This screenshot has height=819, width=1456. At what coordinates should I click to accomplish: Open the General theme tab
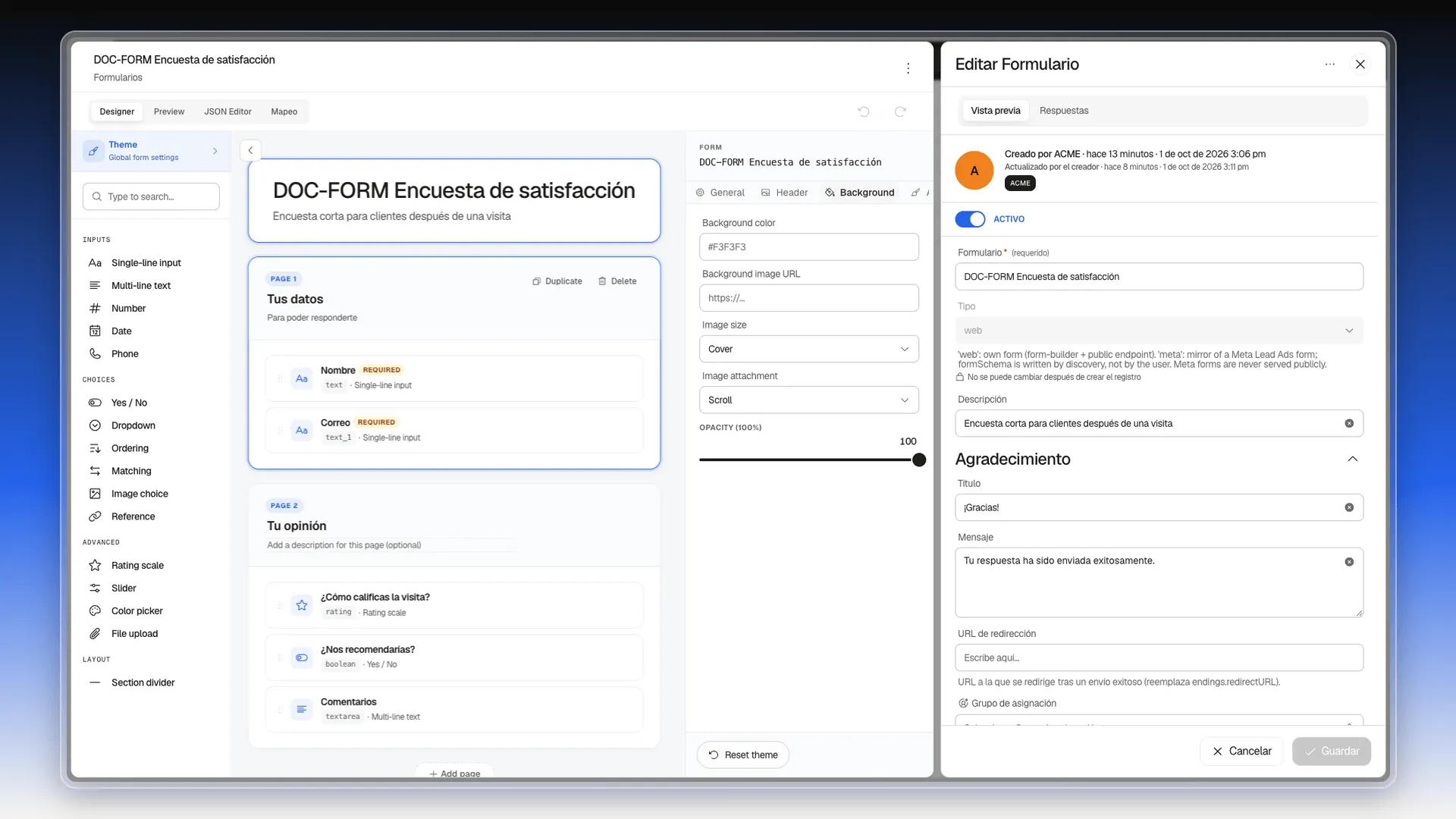point(720,193)
